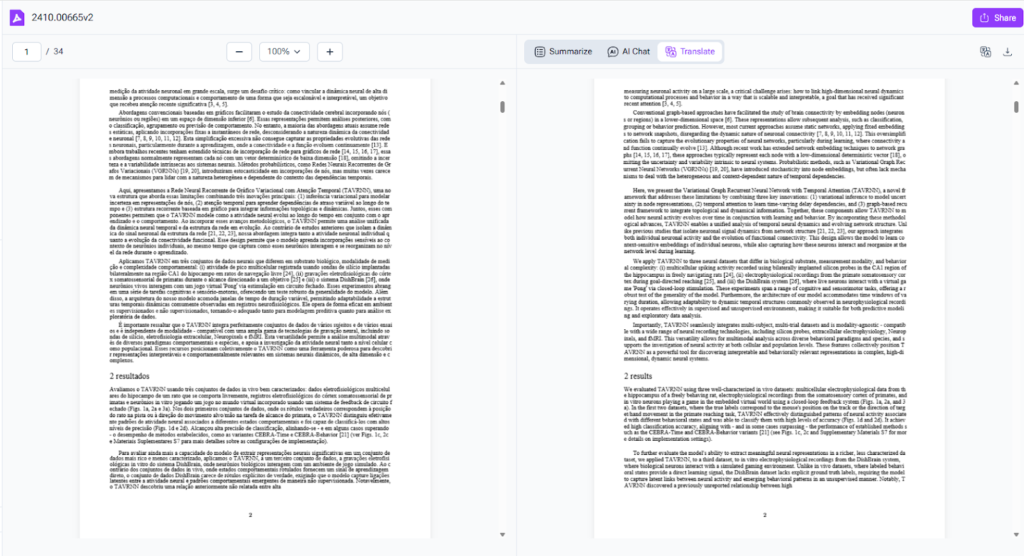Click the AI Chat bubble icon
Viewport: 1024px width, 556px height.
[x=613, y=51]
